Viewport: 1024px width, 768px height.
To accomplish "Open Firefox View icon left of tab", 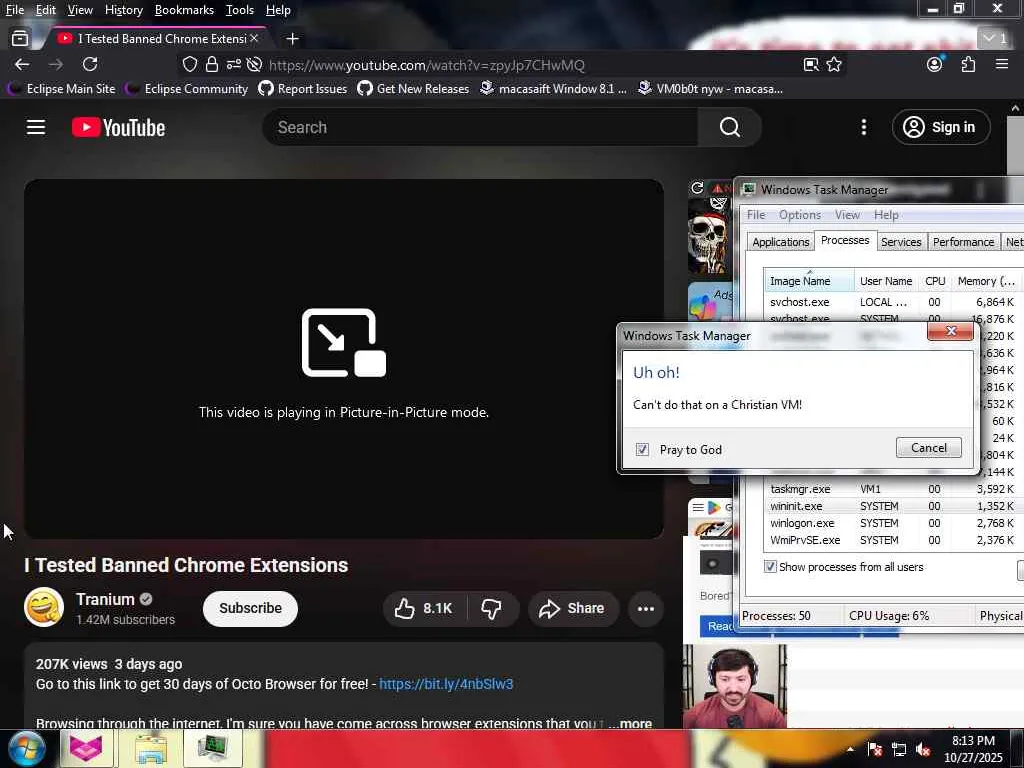I will [20, 39].
